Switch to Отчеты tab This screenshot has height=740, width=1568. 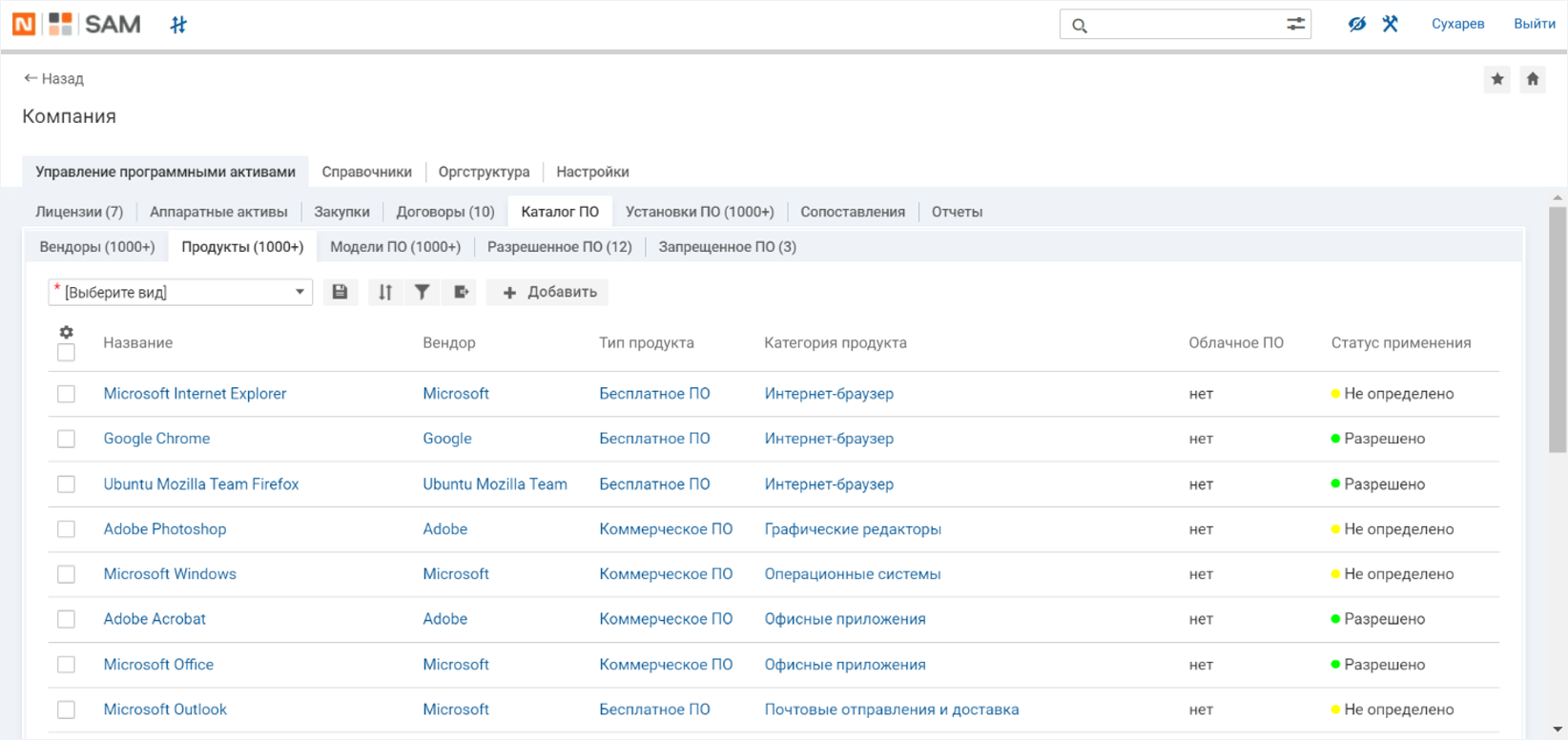[x=957, y=212]
